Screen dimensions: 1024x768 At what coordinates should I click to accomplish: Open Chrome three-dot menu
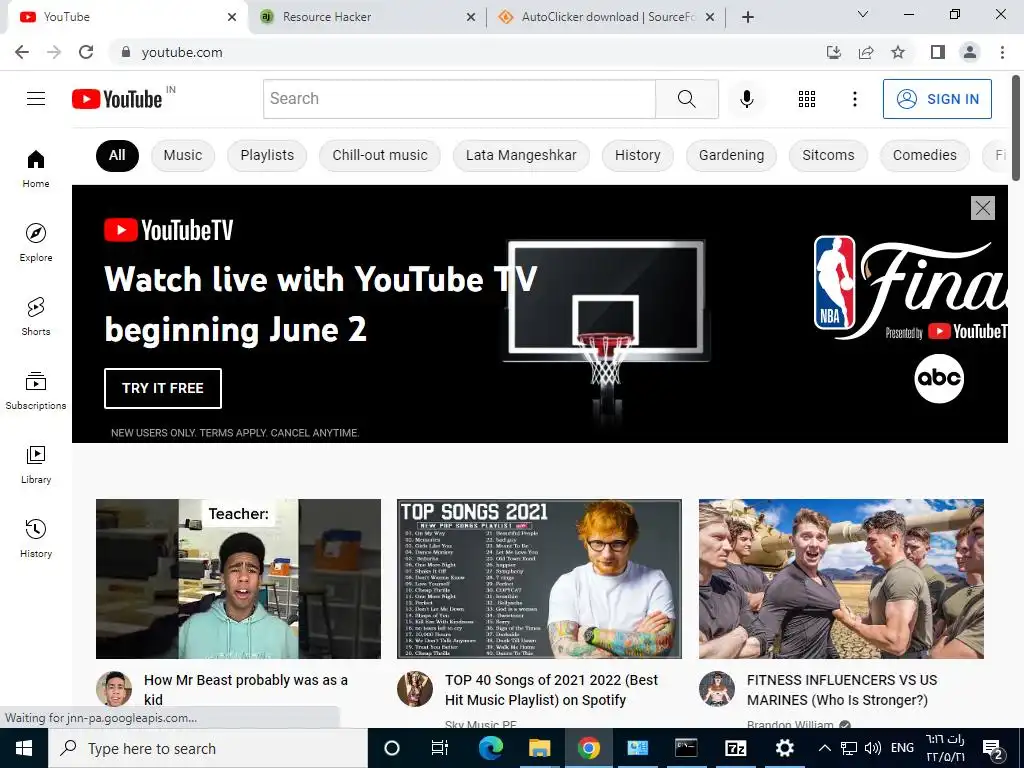tap(1002, 52)
